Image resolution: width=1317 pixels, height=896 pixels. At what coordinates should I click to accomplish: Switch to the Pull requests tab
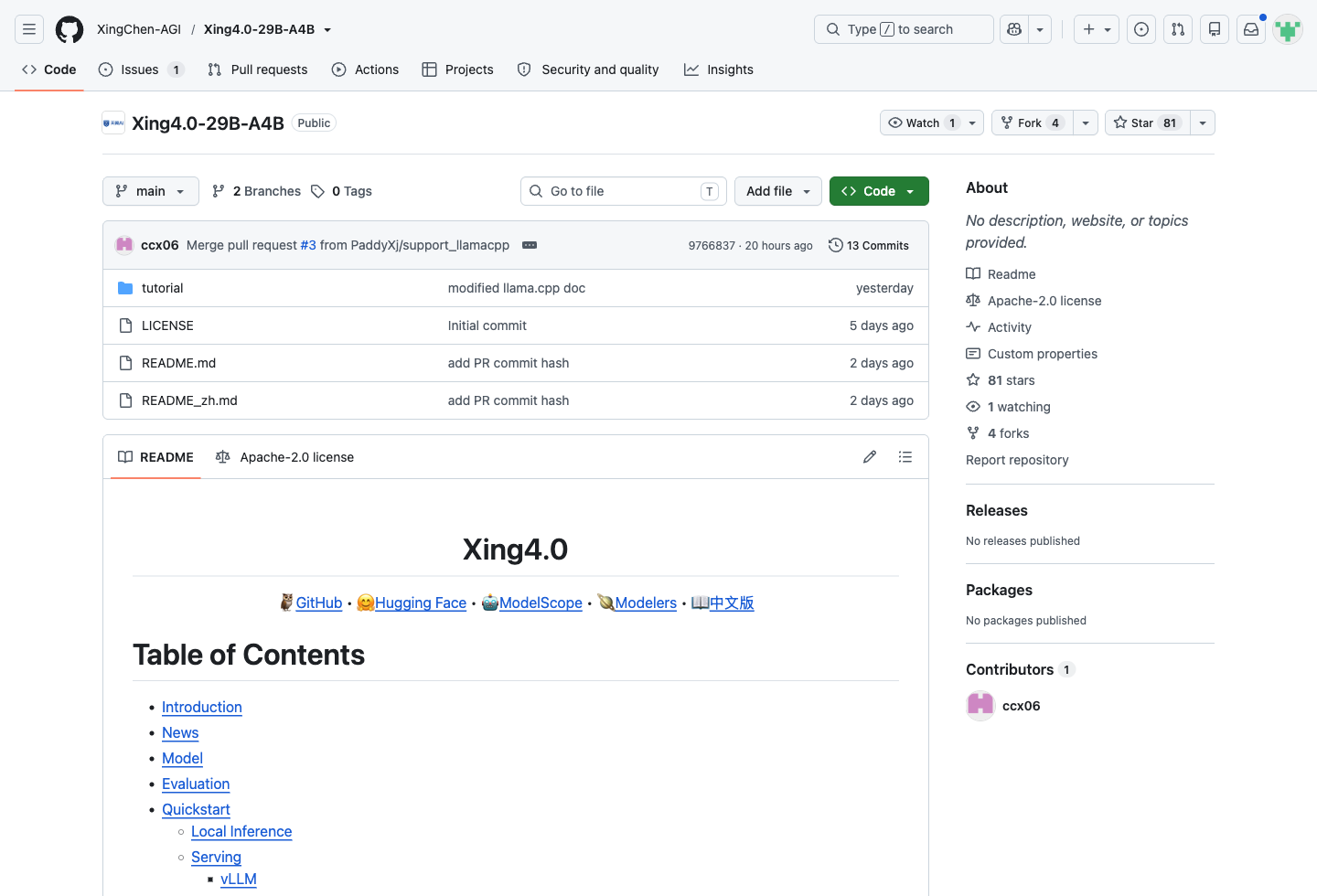[258, 69]
